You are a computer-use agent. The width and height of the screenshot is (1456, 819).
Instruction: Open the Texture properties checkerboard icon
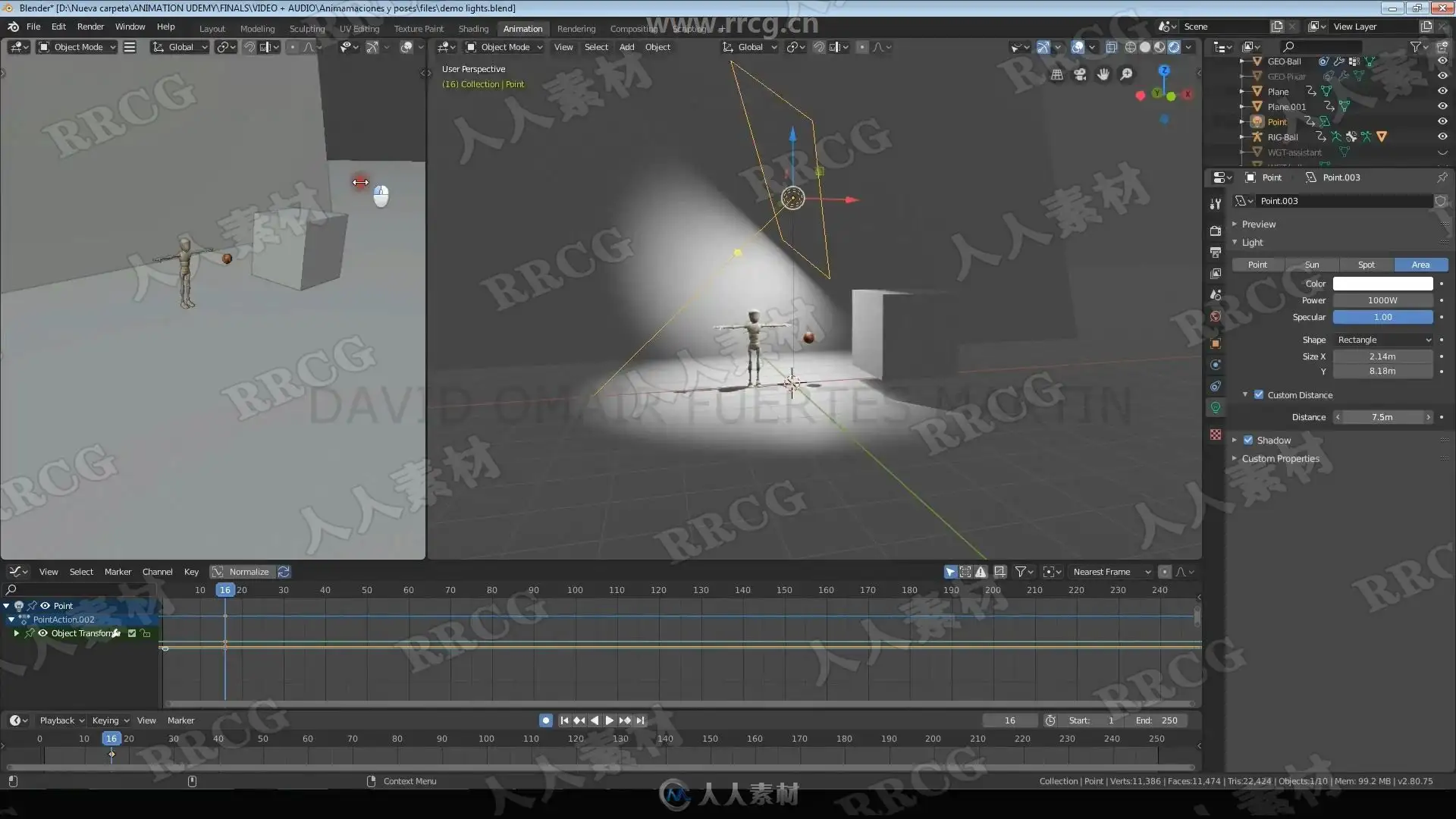click(1216, 435)
